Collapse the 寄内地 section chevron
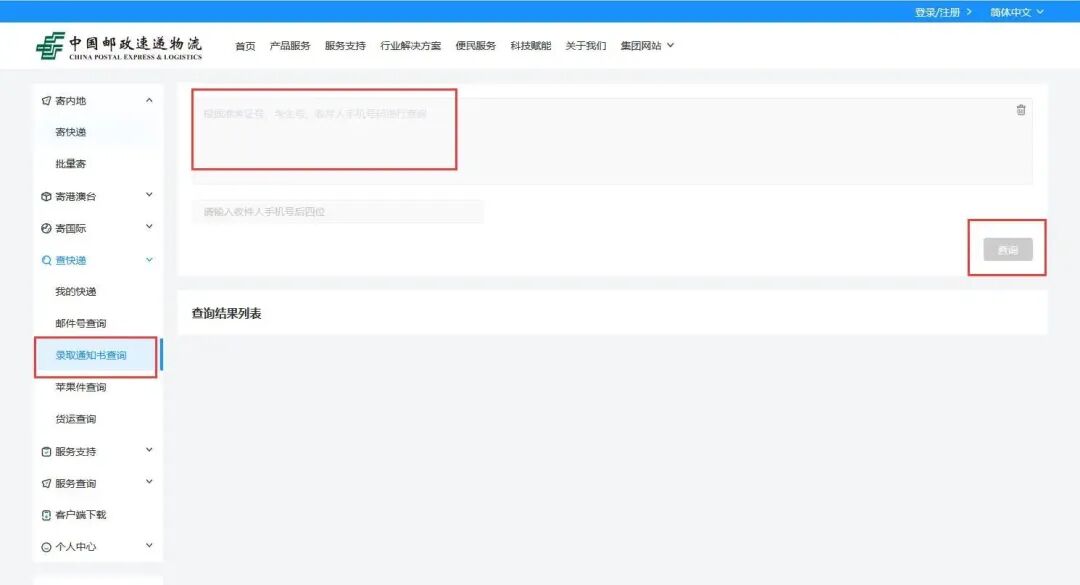Viewport: 1080px width, 585px height. click(x=149, y=101)
